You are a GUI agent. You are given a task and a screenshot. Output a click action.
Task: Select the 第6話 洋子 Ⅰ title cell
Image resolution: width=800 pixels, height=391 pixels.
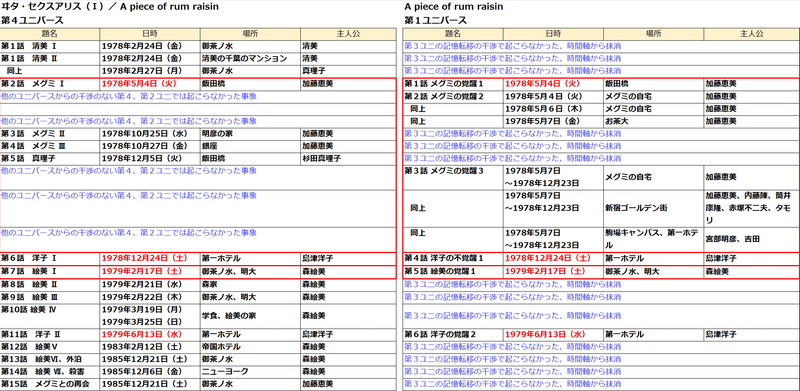point(50,258)
